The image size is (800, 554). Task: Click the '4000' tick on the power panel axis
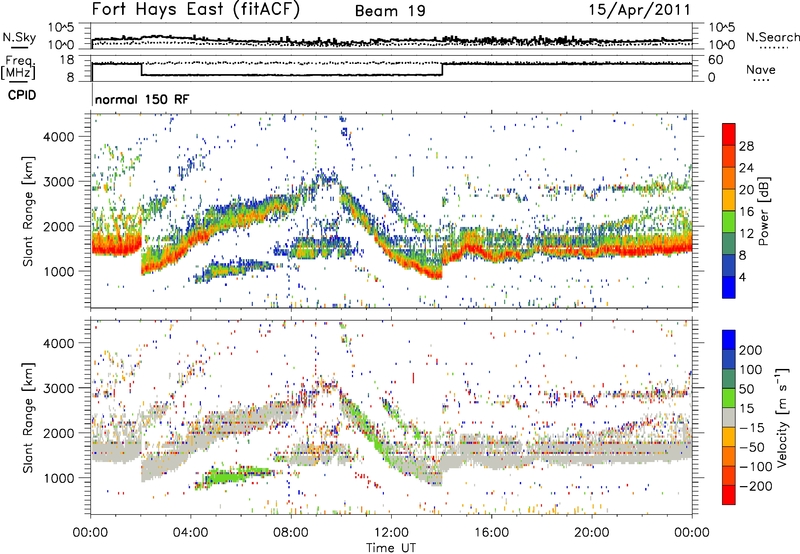coord(58,137)
